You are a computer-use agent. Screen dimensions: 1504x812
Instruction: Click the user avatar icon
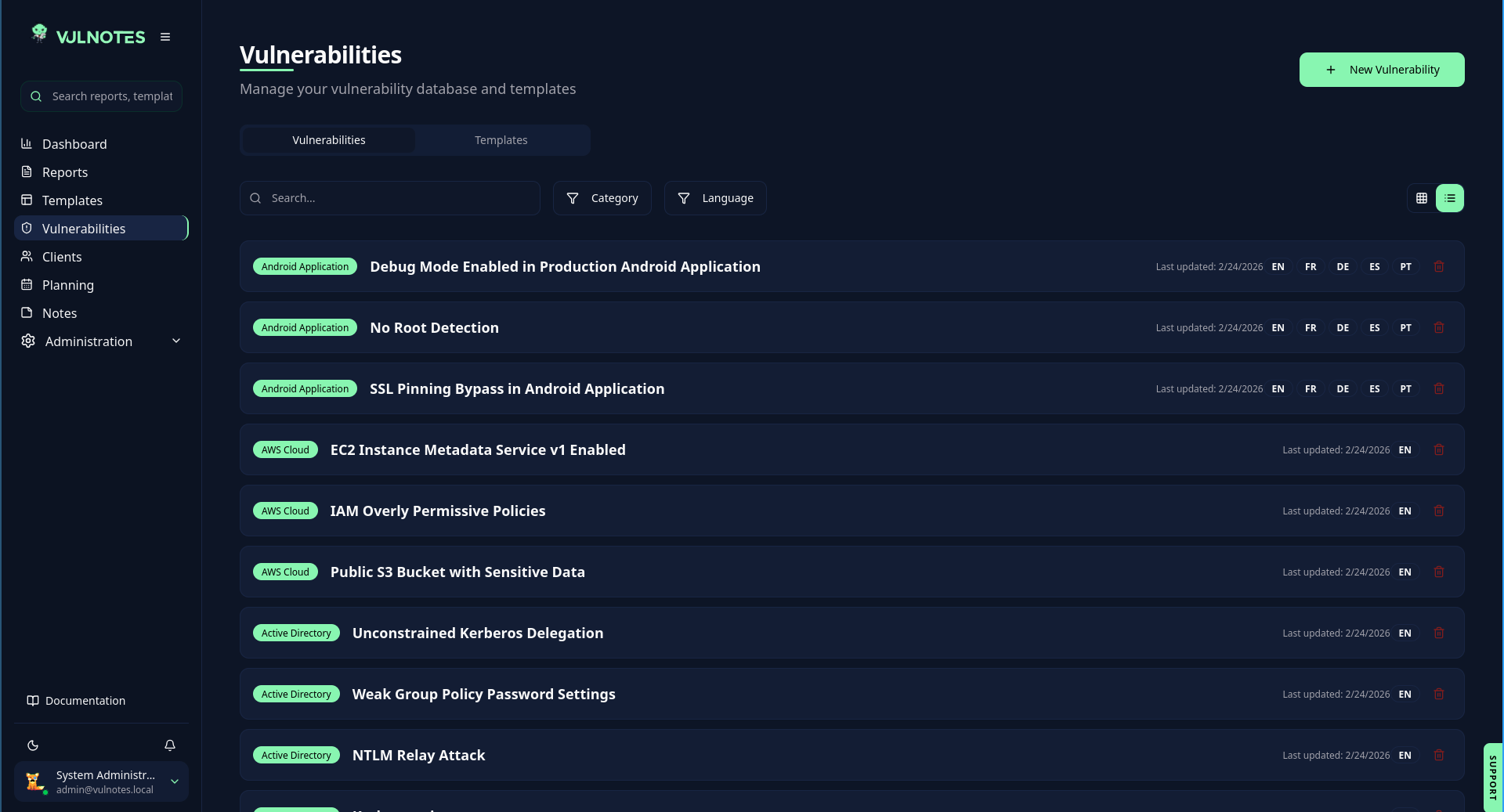[34, 781]
